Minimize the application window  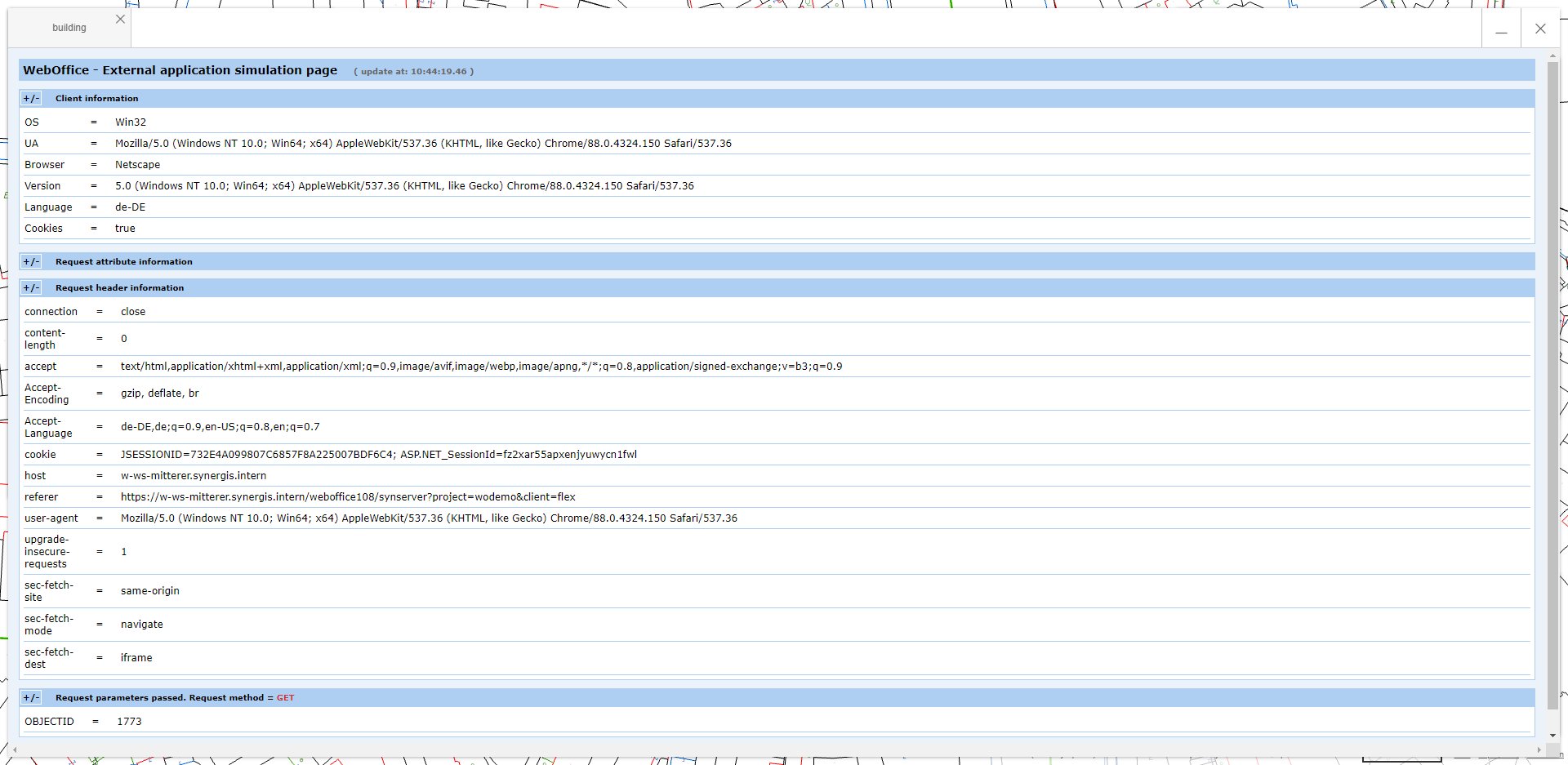click(x=1502, y=33)
